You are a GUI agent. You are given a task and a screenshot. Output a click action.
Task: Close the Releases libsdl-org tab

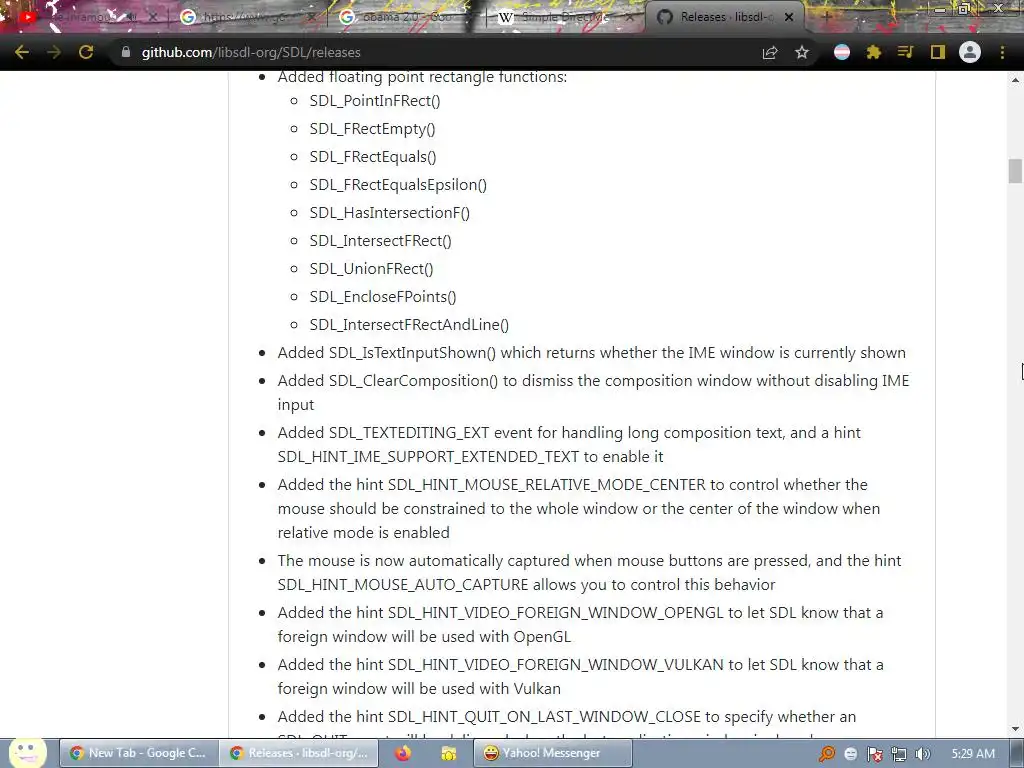point(789,17)
